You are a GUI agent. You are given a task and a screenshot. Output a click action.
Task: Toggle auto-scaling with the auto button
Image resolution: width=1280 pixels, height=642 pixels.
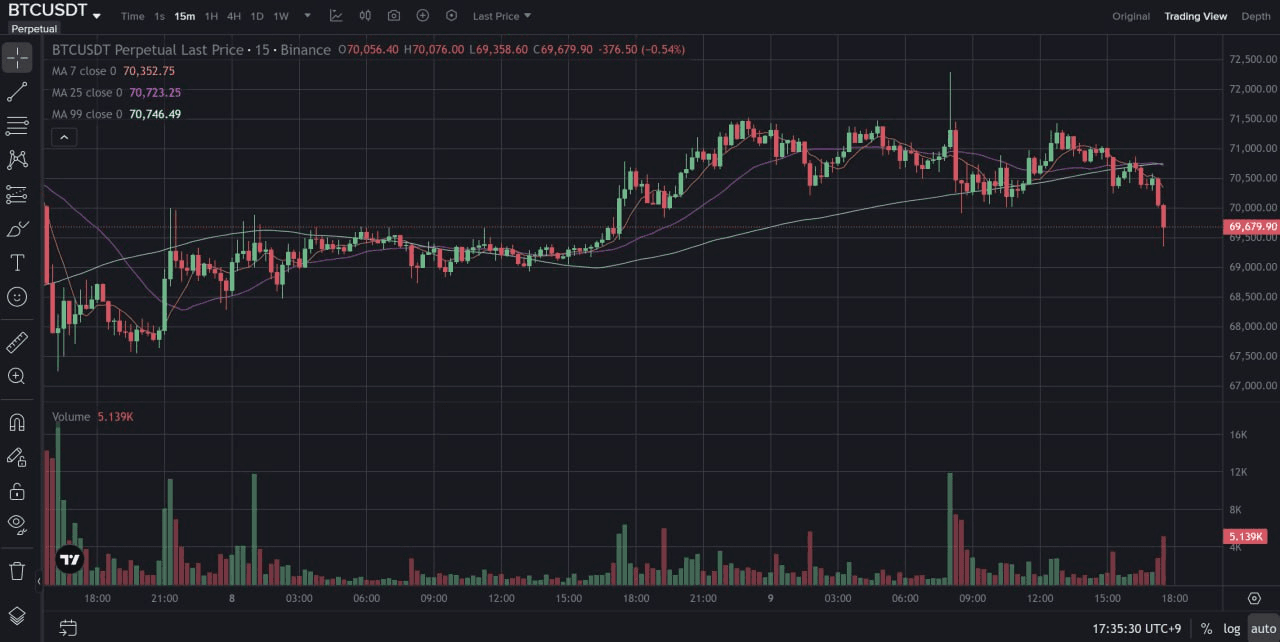tap(1262, 628)
